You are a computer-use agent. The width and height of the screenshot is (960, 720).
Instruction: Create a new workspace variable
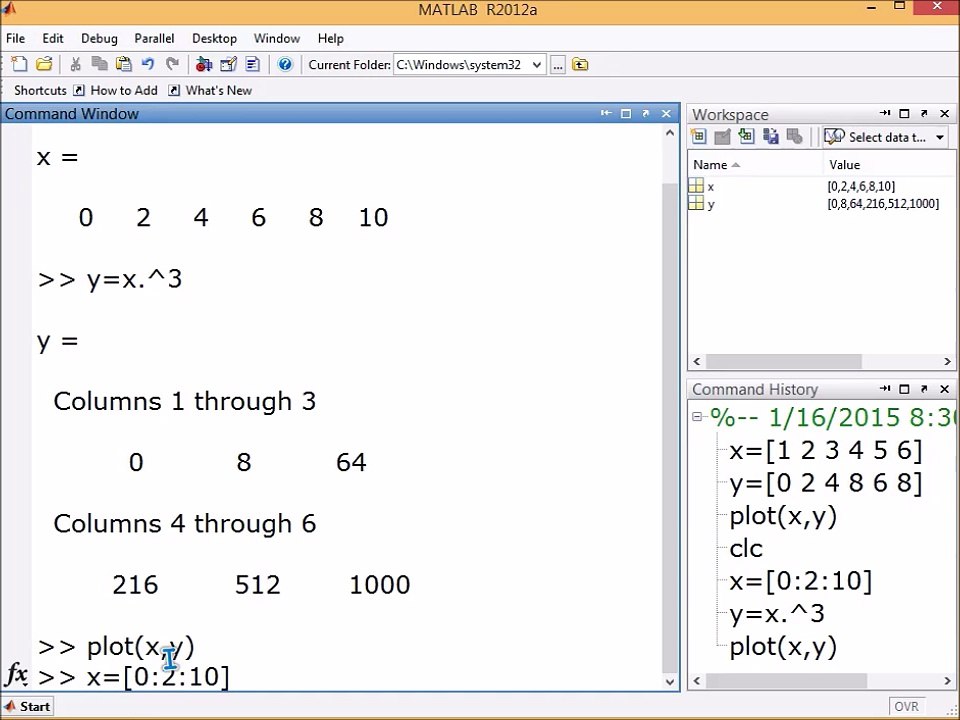click(x=699, y=136)
